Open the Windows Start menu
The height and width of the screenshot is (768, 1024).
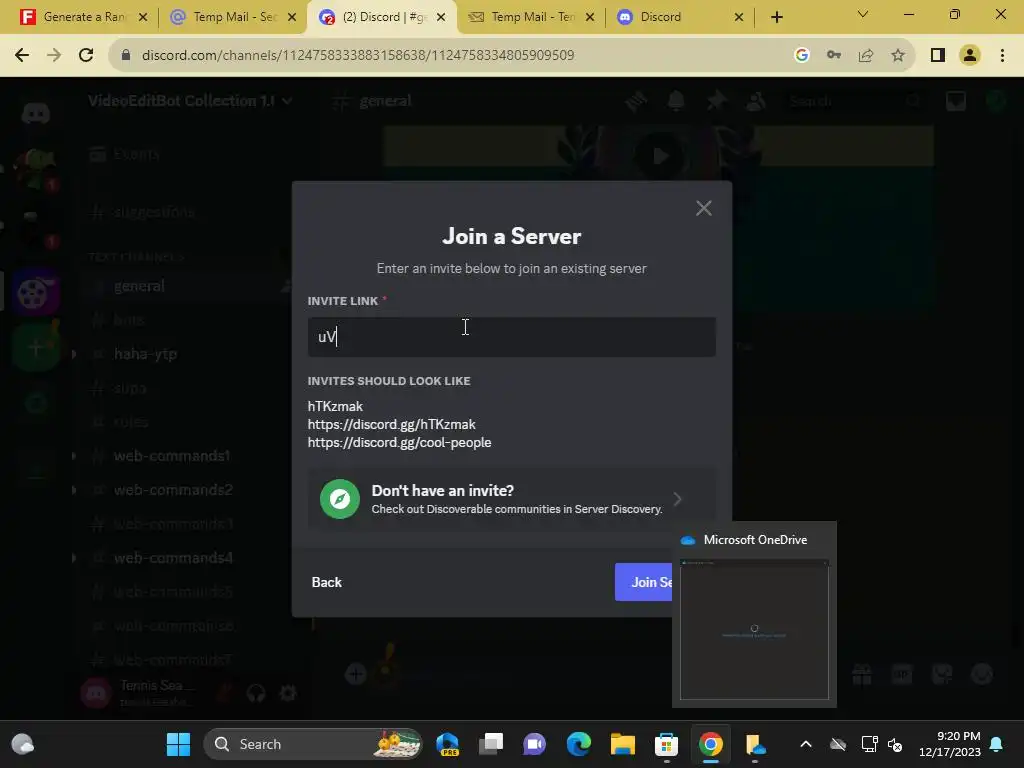pyautogui.click(x=178, y=744)
